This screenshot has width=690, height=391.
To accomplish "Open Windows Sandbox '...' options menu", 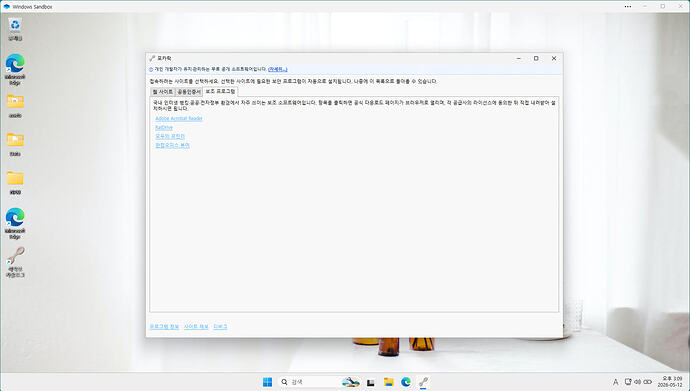I will [628, 7].
